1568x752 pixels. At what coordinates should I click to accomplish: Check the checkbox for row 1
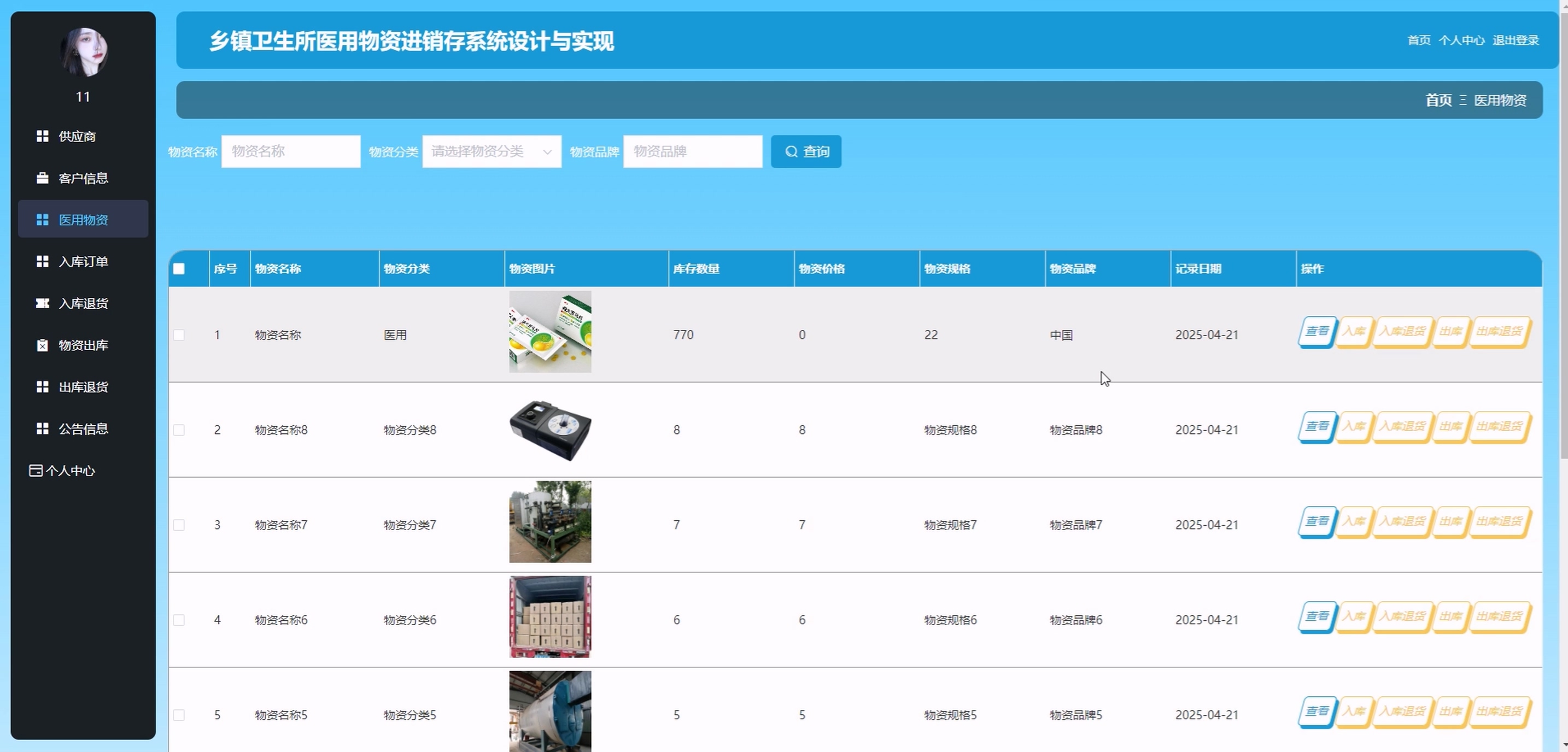pyautogui.click(x=179, y=334)
